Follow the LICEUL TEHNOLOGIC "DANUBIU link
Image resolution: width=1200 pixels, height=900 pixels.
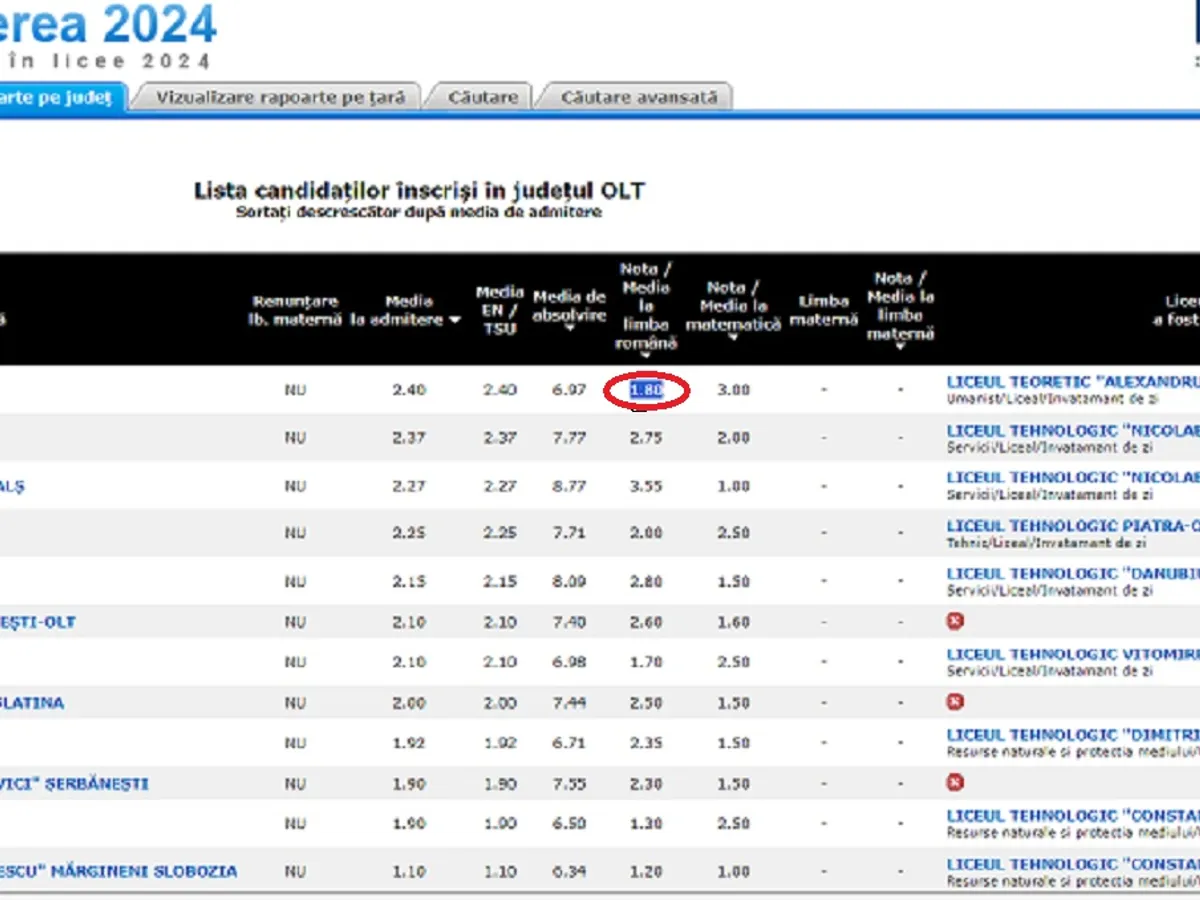1072,573
